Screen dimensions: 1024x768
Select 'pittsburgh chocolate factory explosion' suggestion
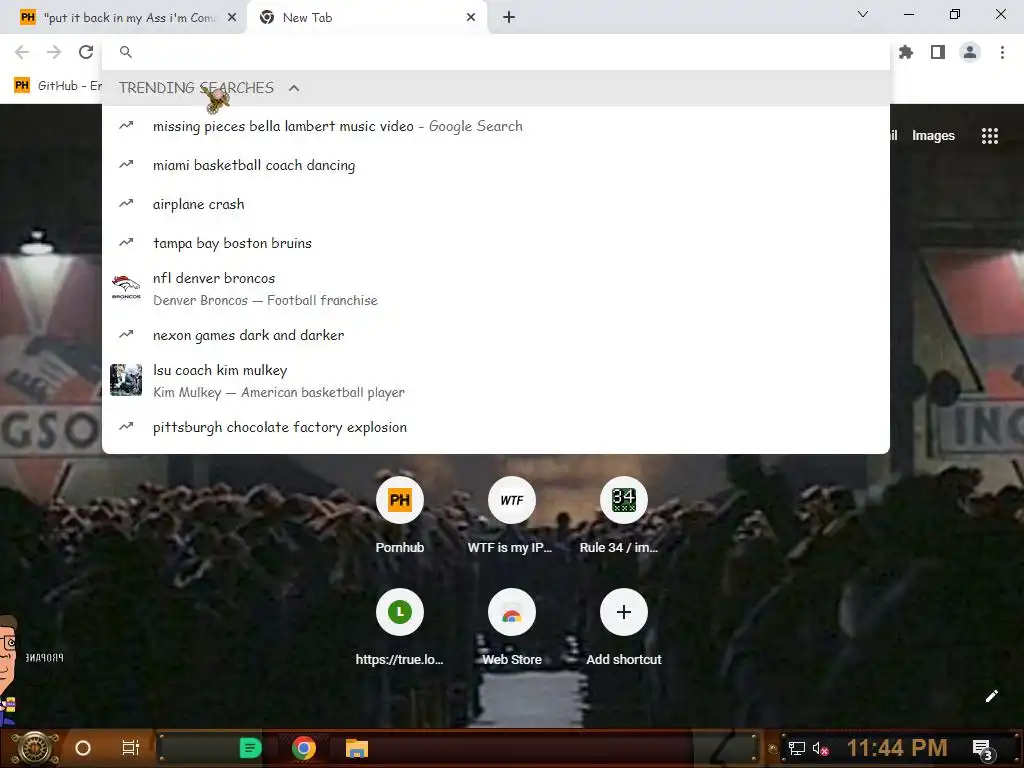pyautogui.click(x=496, y=427)
